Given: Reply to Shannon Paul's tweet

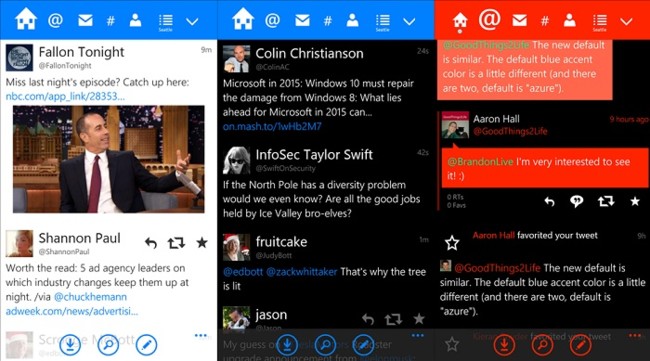Looking at the screenshot, I should (x=151, y=243).
